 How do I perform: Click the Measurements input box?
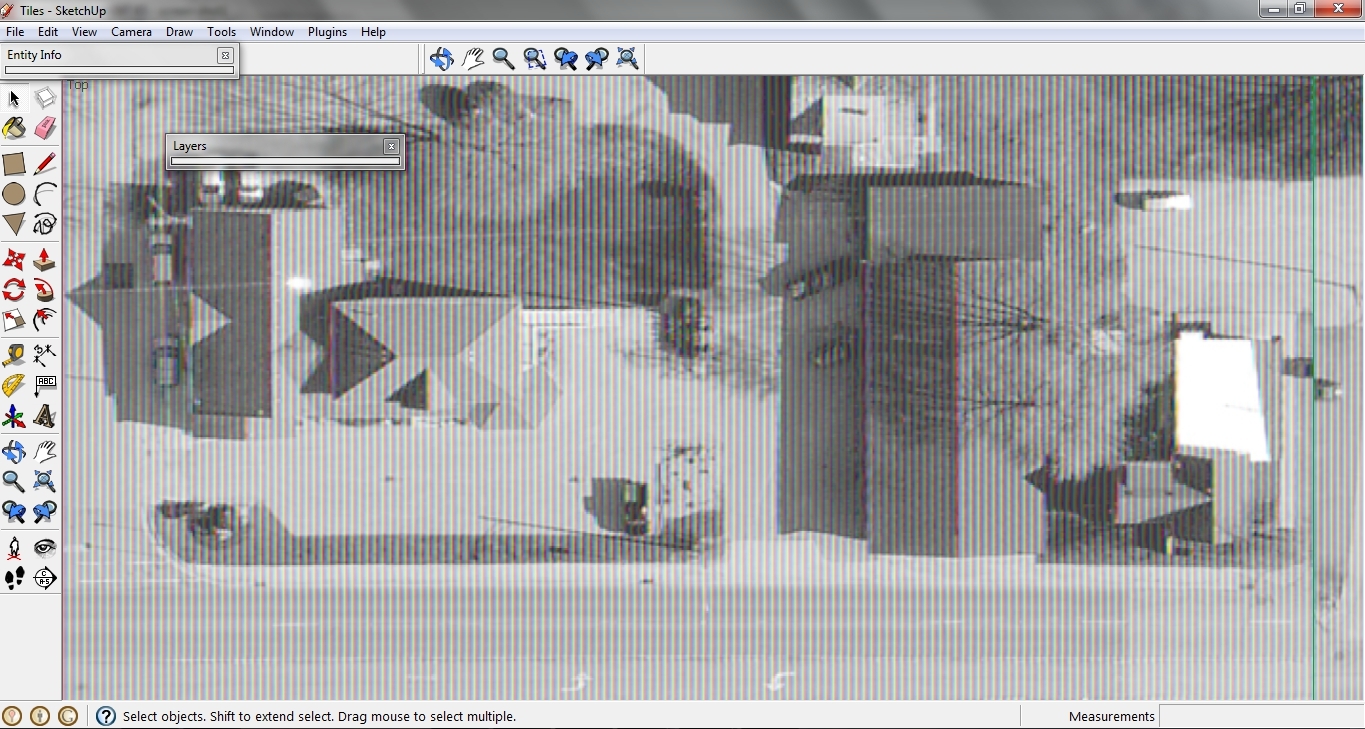1260,716
